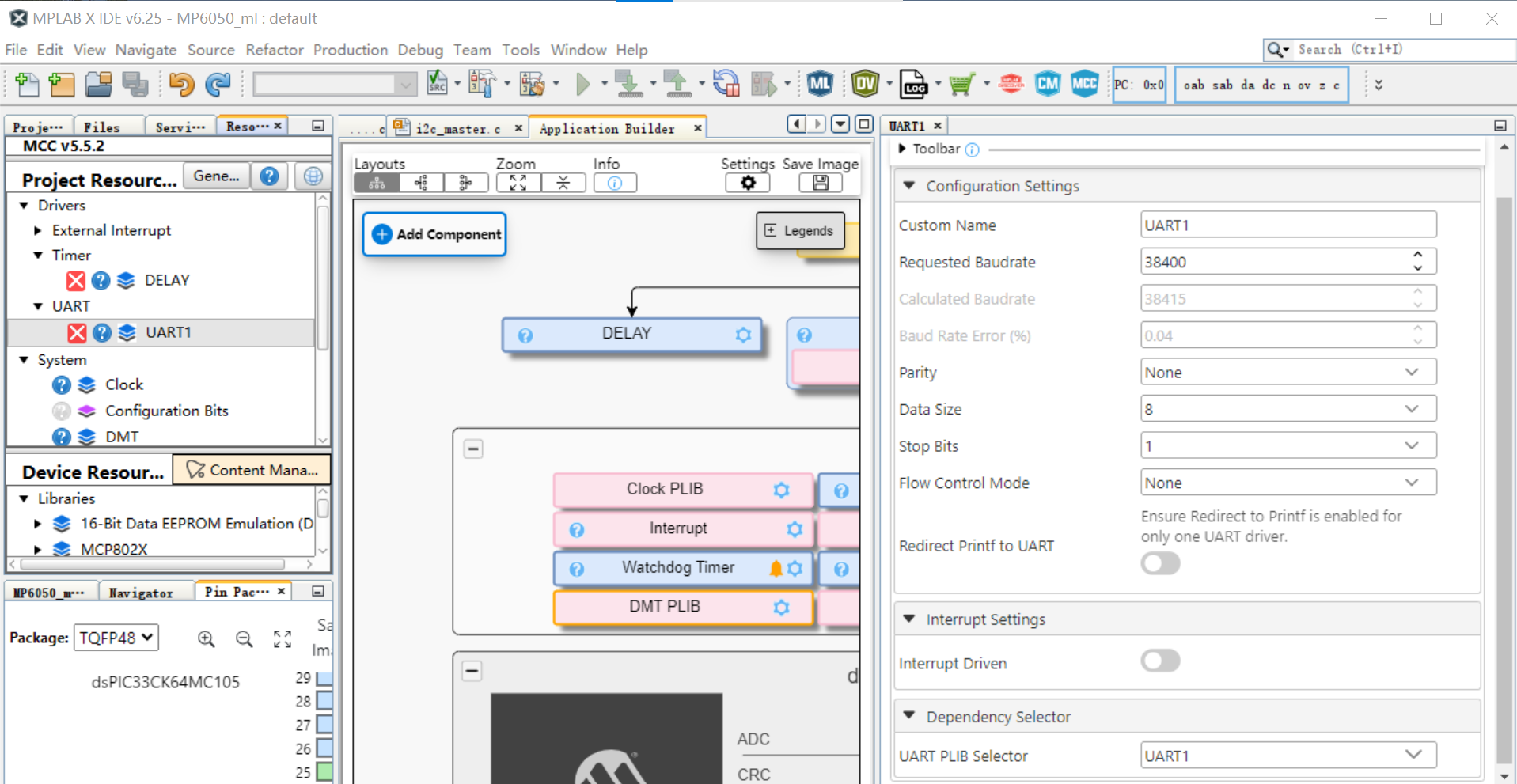Viewport: 1517px width, 784px height.
Task: Click the shopping cart icon
Action: (x=961, y=83)
